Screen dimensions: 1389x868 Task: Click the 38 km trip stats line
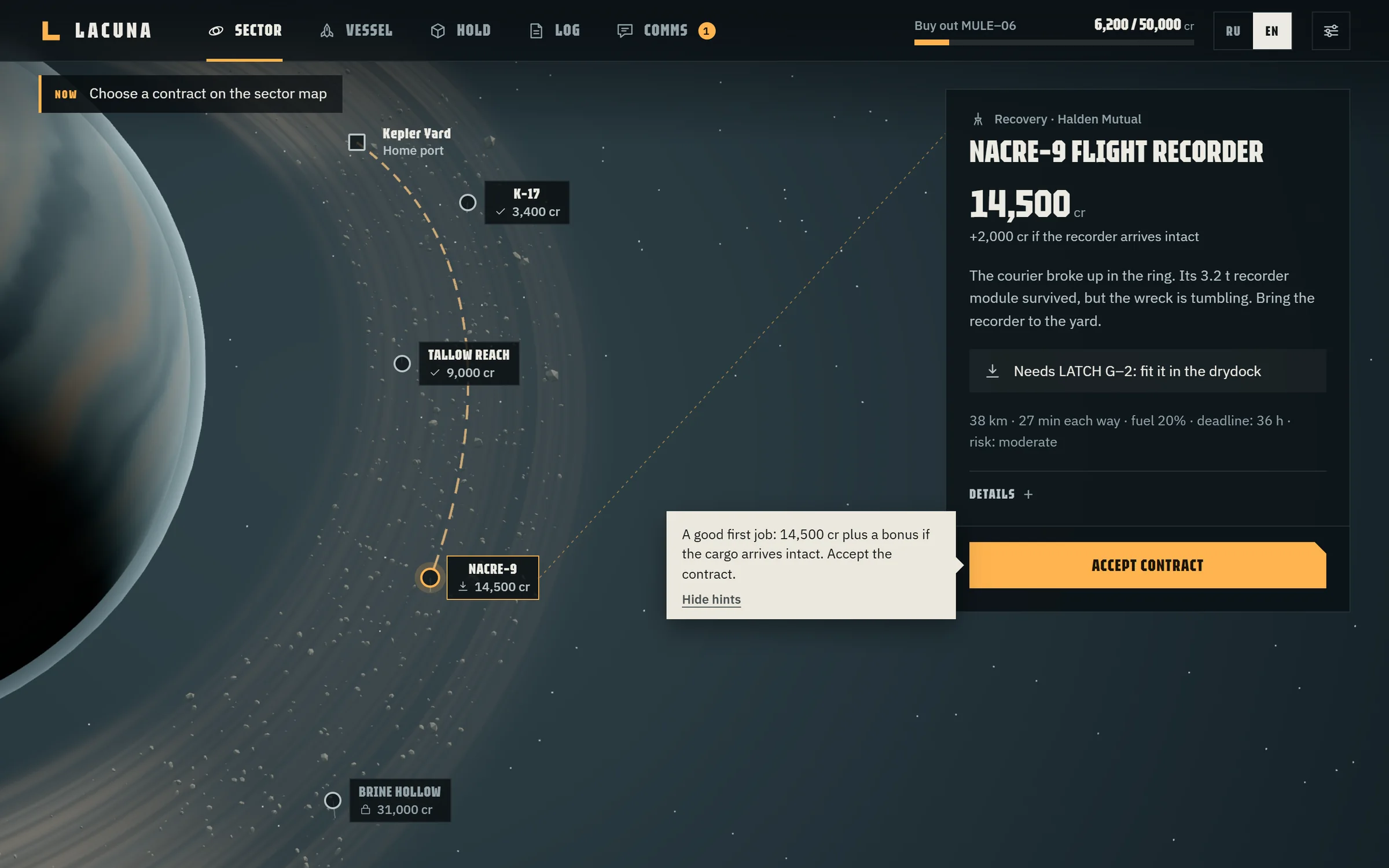[1130, 431]
